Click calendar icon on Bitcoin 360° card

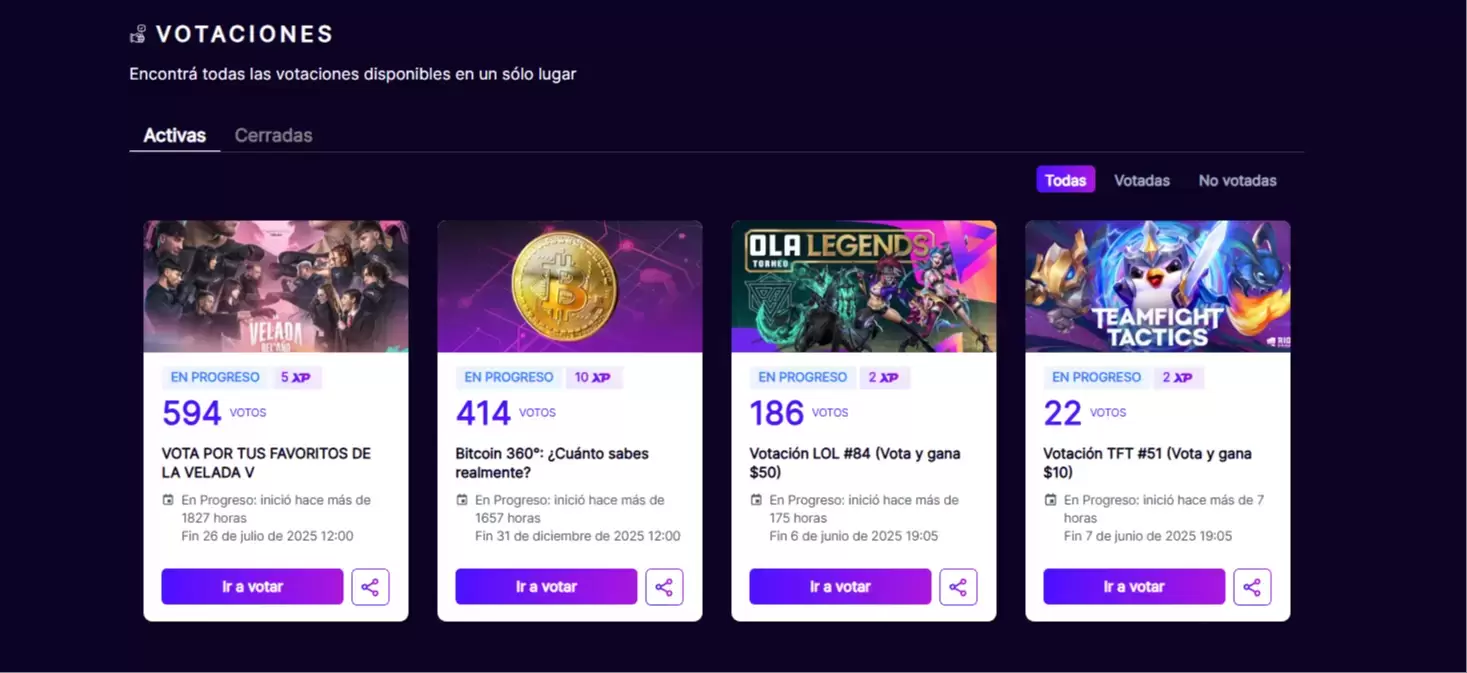pyautogui.click(x=462, y=500)
